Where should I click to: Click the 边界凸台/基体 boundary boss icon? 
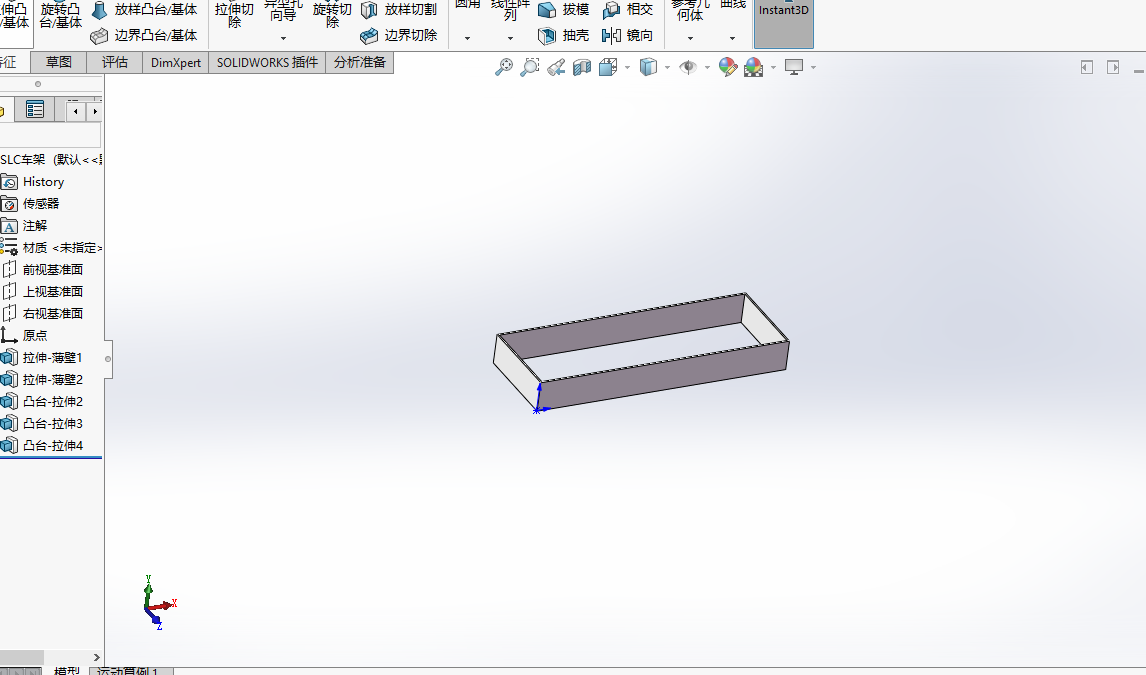point(99,36)
